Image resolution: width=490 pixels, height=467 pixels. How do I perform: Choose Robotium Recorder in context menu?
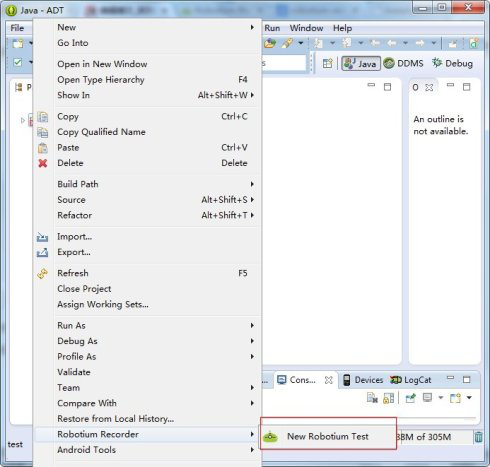[x=147, y=434]
